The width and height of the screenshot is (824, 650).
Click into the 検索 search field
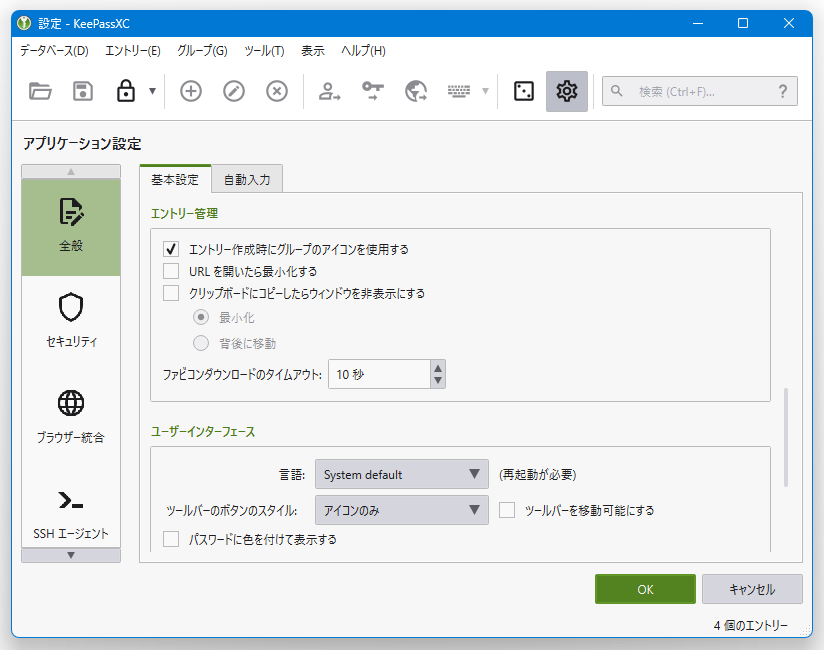pyautogui.click(x=699, y=91)
